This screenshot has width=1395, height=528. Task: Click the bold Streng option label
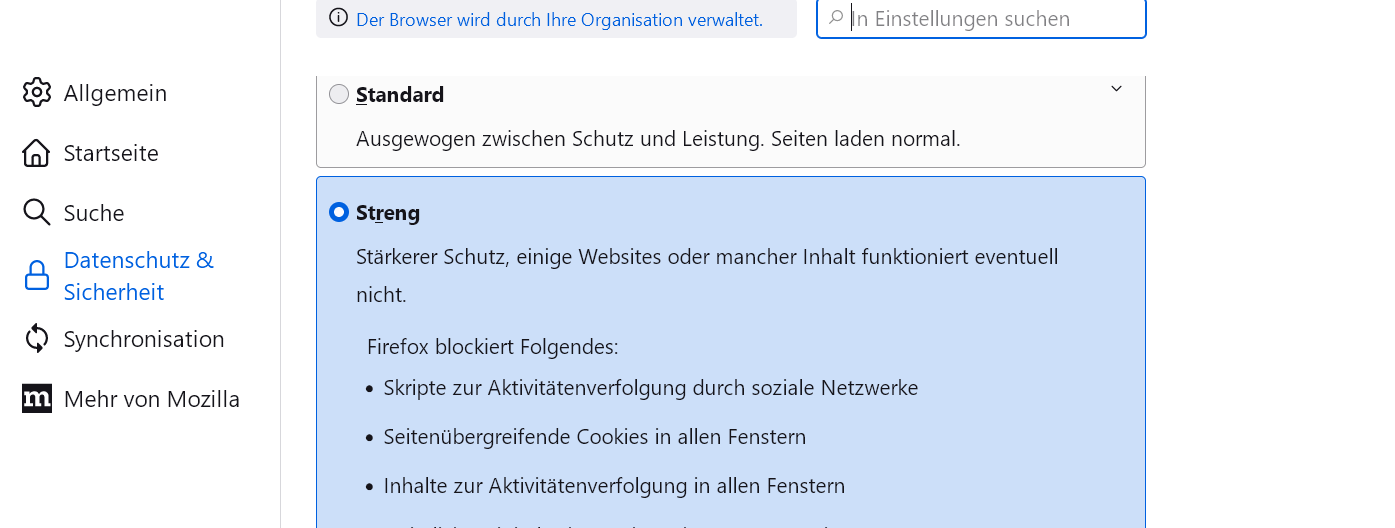click(388, 212)
